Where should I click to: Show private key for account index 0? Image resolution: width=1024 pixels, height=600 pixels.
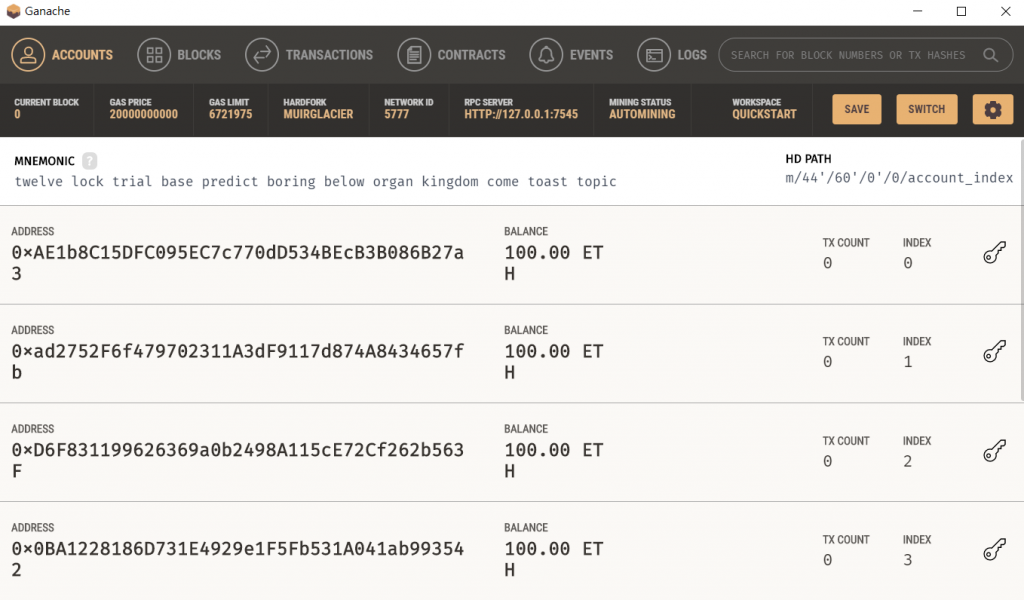pyautogui.click(x=995, y=253)
